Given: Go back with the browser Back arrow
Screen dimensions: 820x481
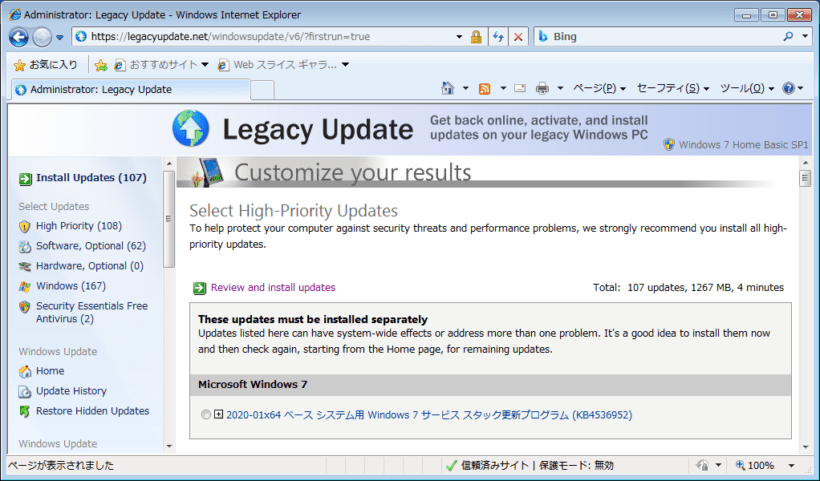Looking at the screenshot, I should (x=19, y=37).
